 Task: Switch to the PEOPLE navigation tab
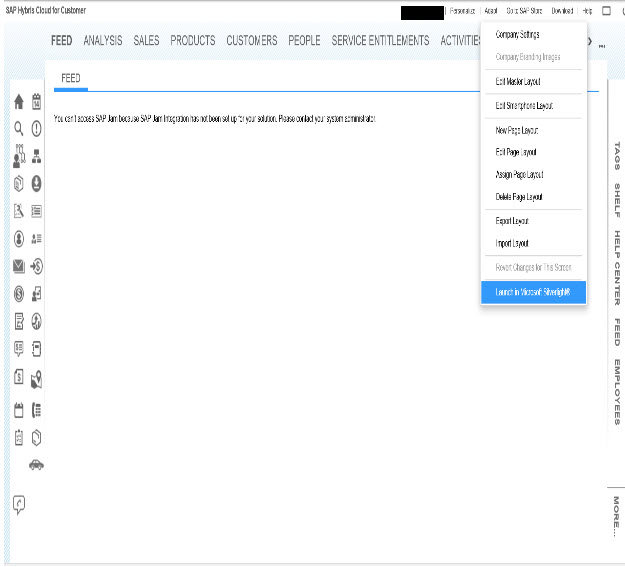click(304, 41)
